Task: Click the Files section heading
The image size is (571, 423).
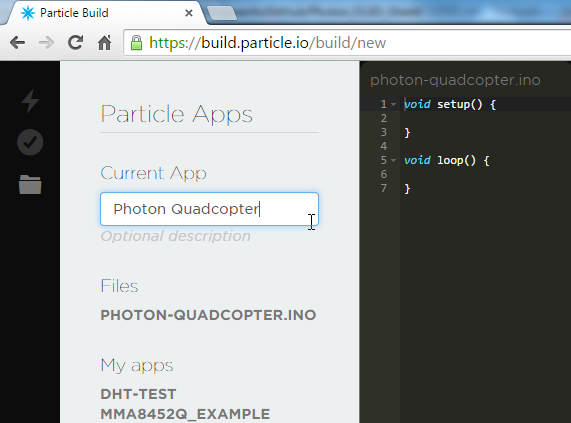Action: click(x=119, y=286)
